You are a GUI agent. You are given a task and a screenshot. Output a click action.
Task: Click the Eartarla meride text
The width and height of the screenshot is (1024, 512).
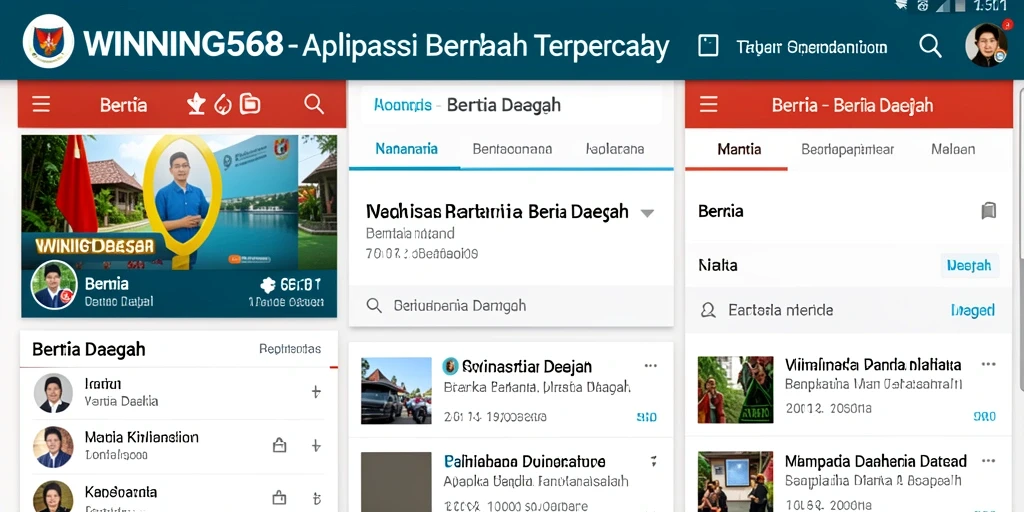tap(780, 310)
